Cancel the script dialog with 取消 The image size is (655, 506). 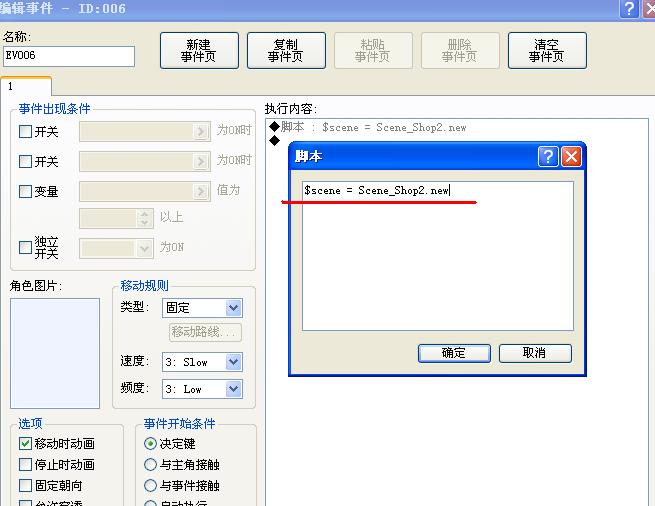(x=535, y=353)
